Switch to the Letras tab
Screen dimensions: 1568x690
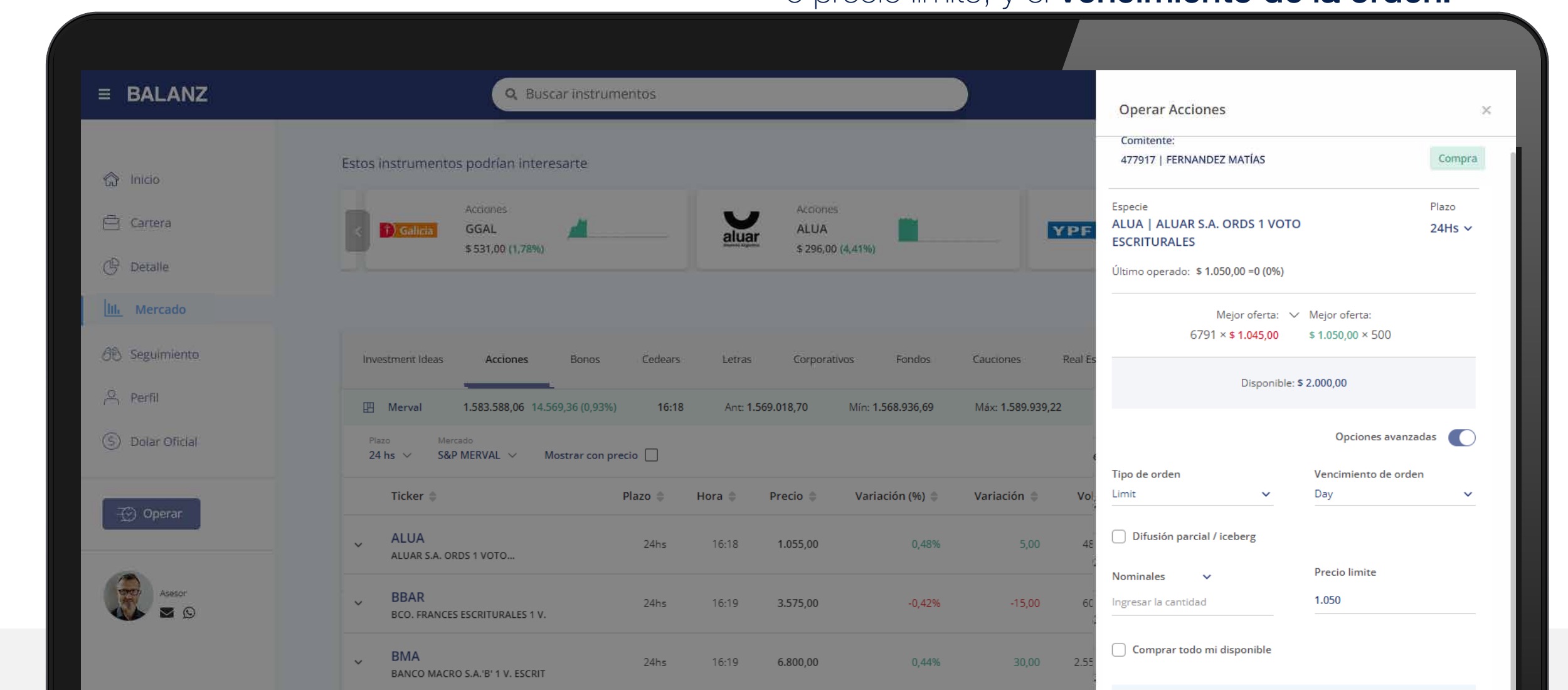tap(736, 359)
